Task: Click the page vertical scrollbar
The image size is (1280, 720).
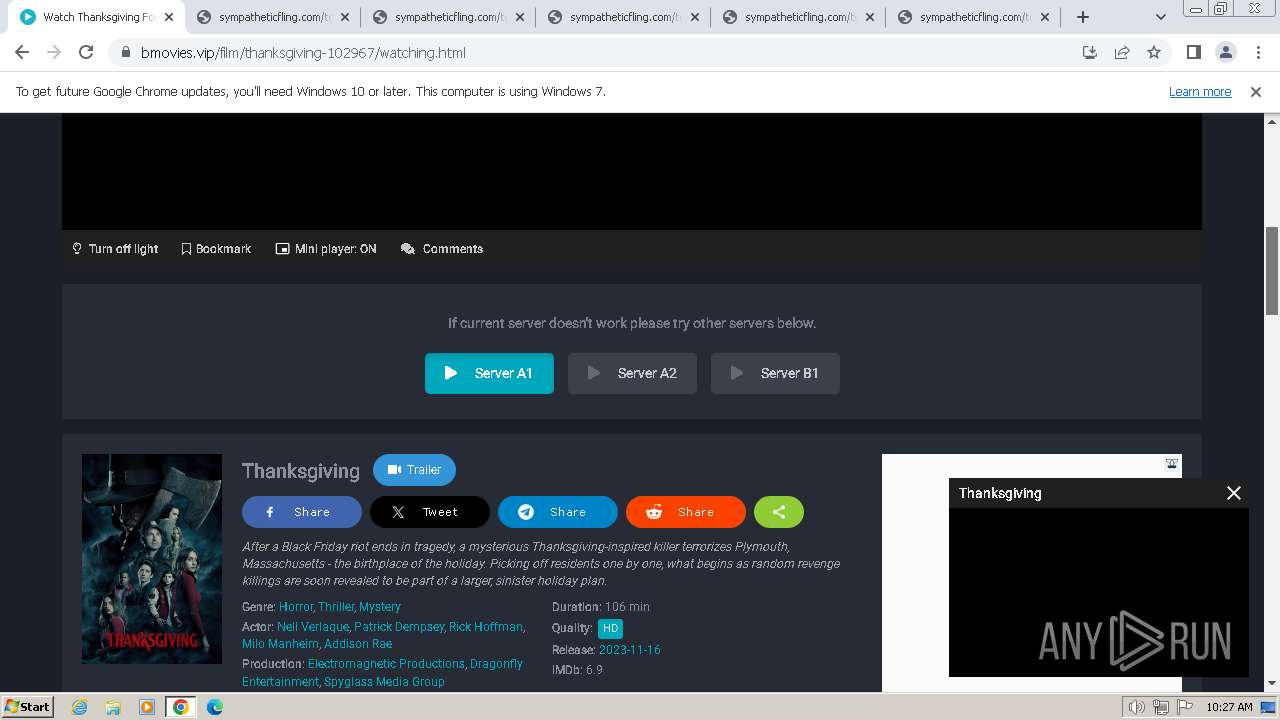Action: [1272, 272]
